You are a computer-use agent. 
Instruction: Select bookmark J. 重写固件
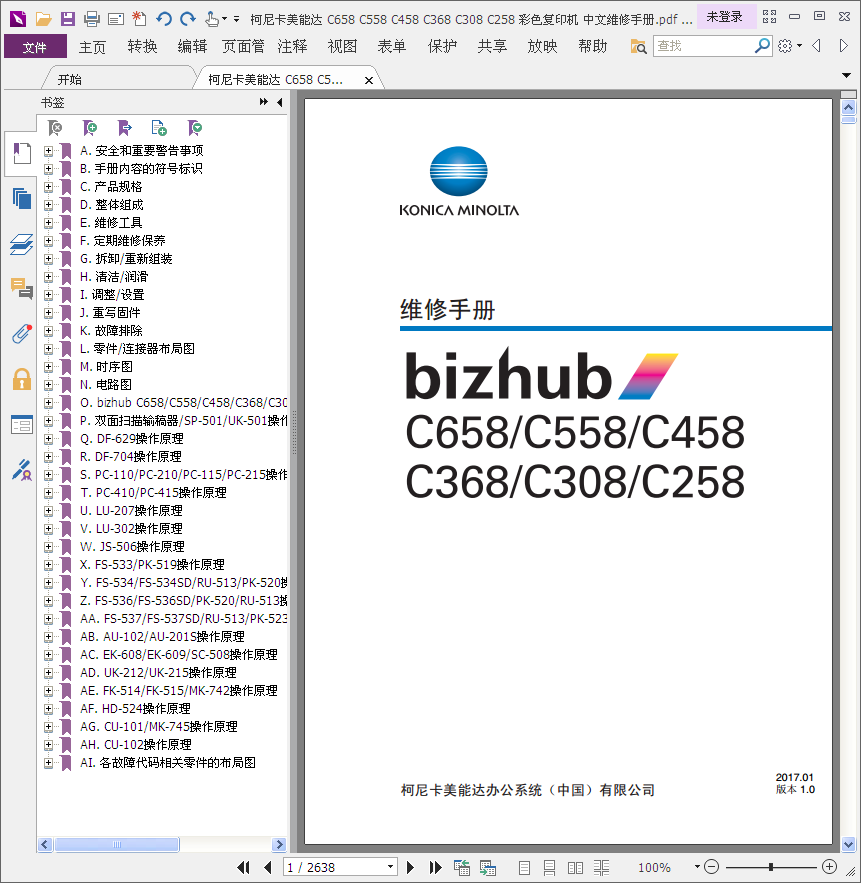(x=110, y=313)
